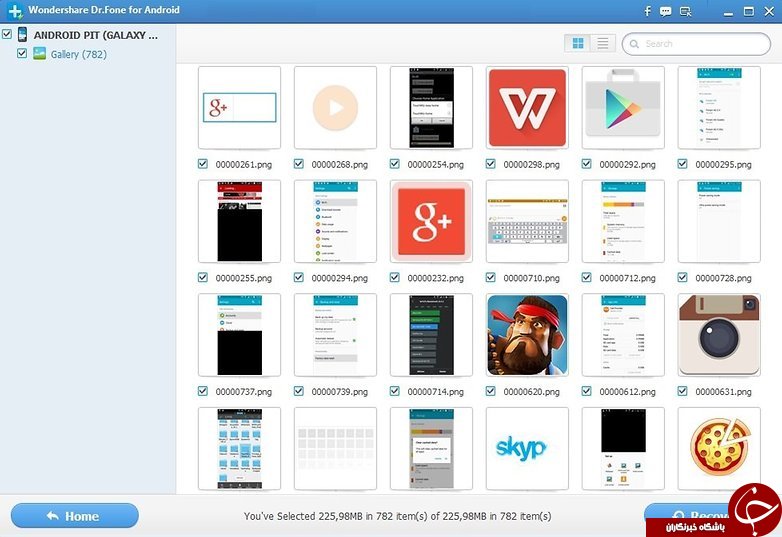Toggle the Gallery (782) checkbox
The image size is (782, 537).
pyautogui.click(x=22, y=53)
